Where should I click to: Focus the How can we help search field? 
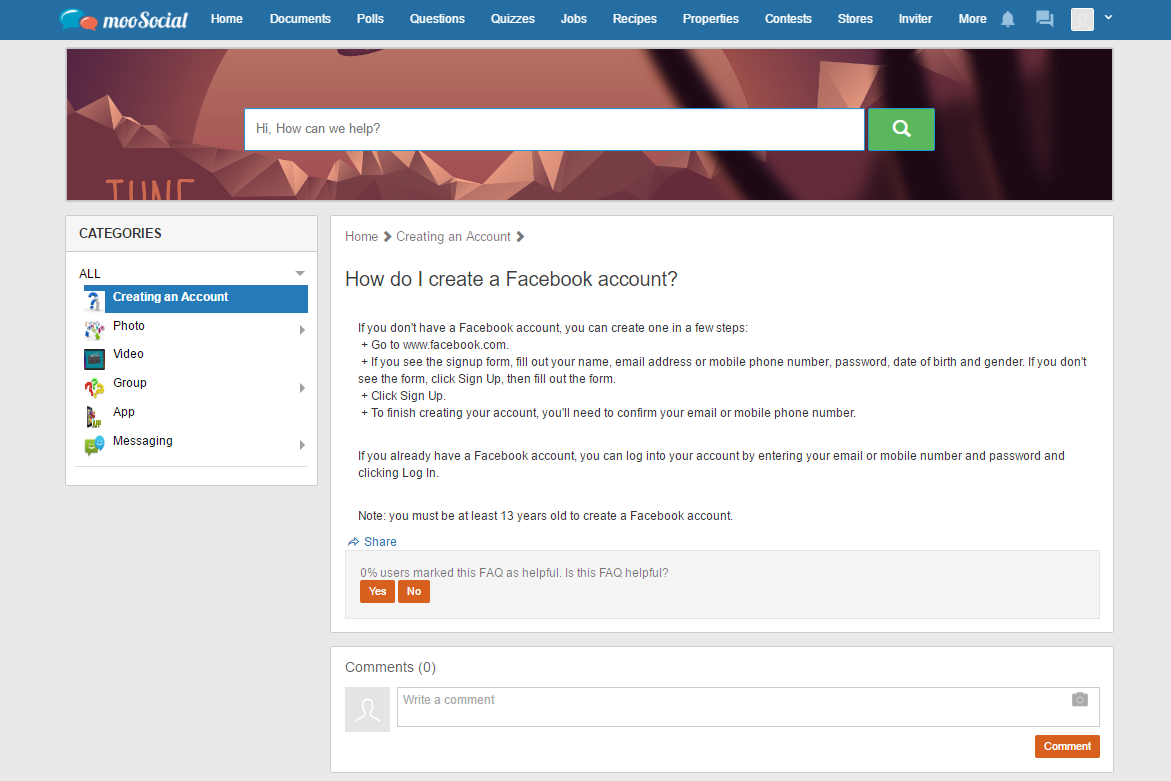(554, 129)
